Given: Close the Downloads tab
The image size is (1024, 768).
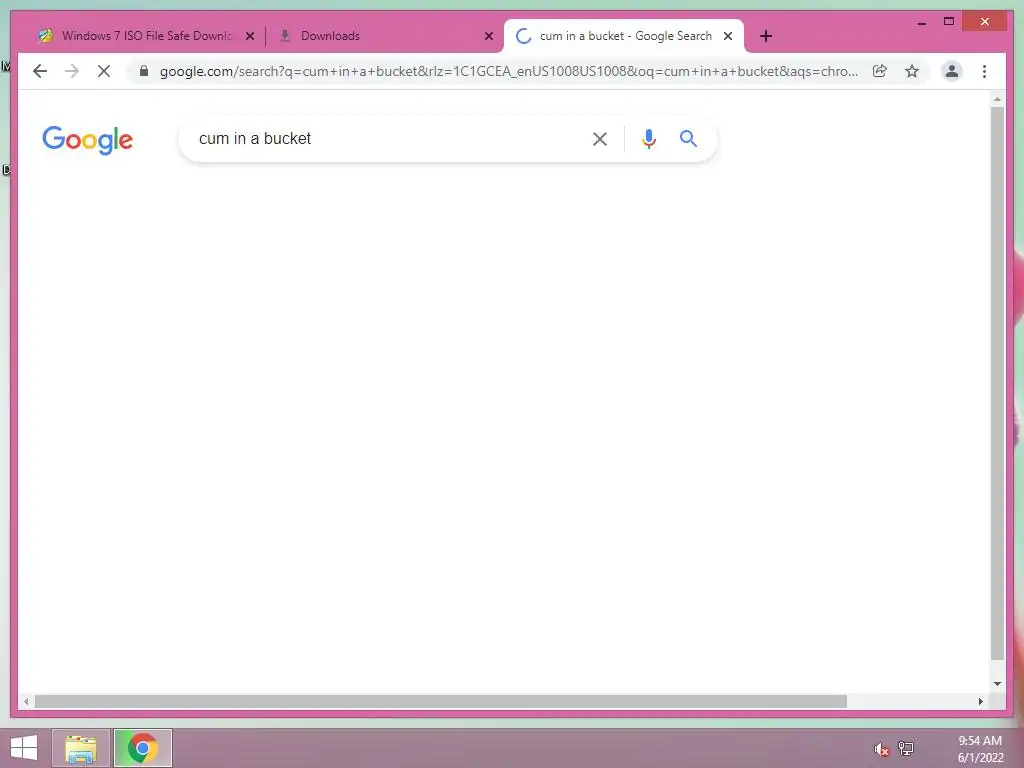Looking at the screenshot, I should click(x=488, y=36).
